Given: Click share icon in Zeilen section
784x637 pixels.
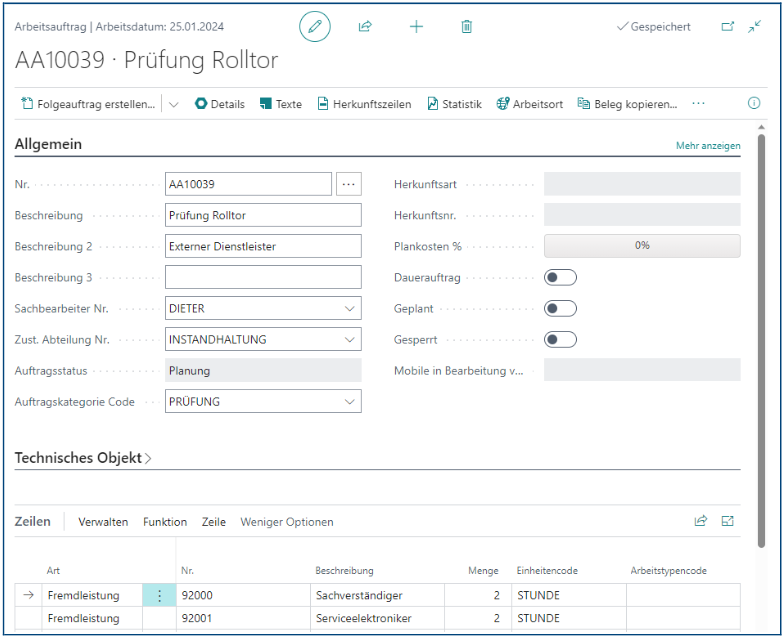Looking at the screenshot, I should pos(700,521).
